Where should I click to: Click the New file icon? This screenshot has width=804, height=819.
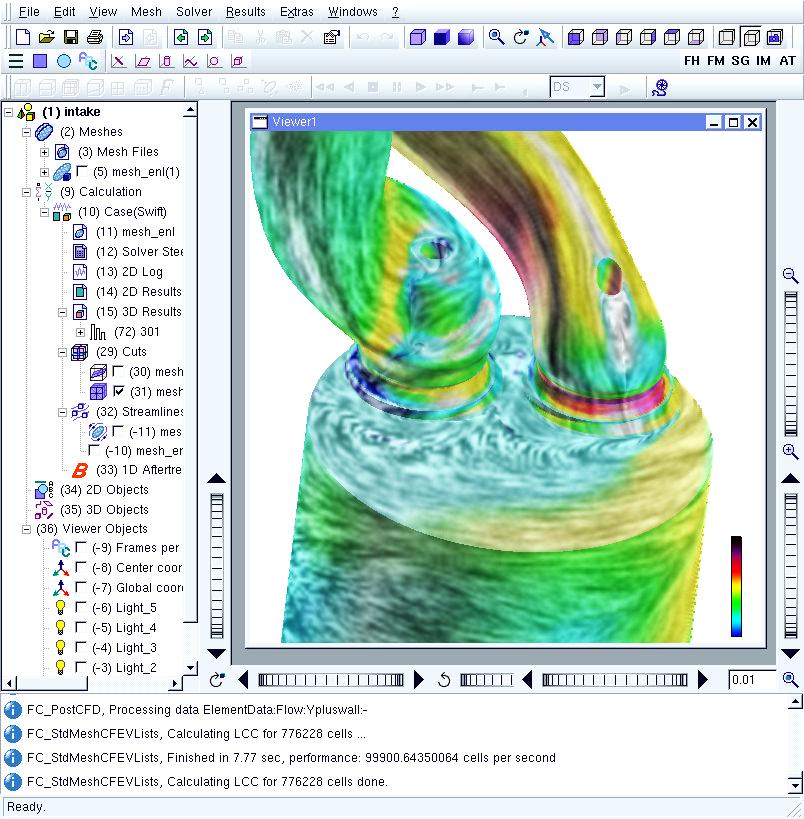(x=23, y=37)
